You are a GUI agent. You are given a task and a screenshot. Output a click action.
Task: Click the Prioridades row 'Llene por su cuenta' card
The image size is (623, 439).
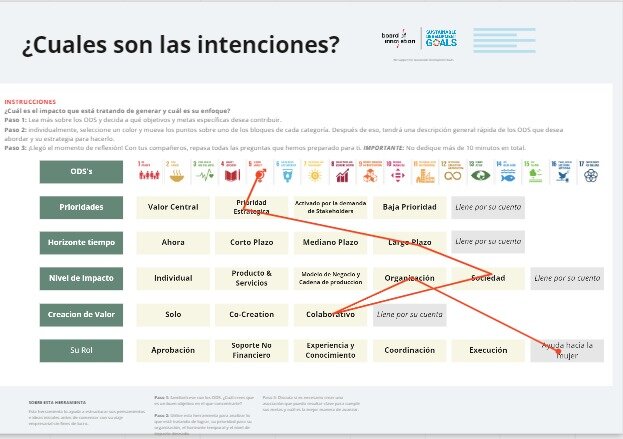[488, 207]
